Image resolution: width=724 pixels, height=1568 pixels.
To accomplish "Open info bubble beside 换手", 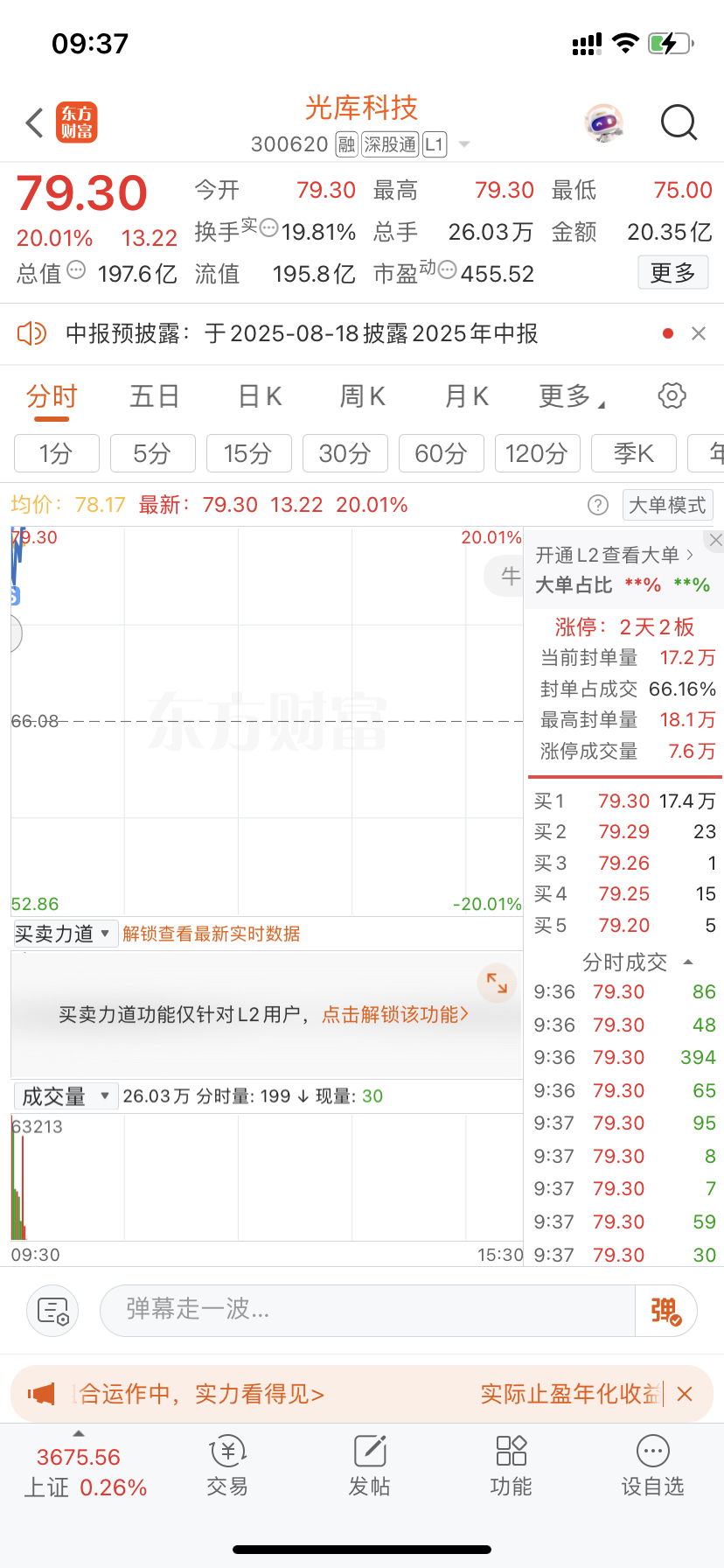I will click(x=269, y=227).
